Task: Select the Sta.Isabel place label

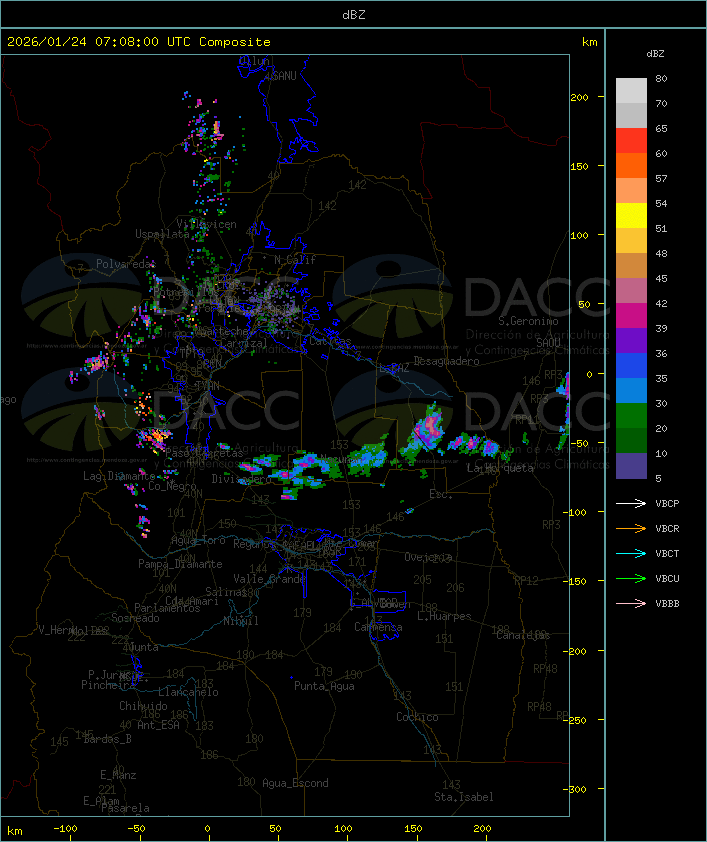Action: coord(463,797)
